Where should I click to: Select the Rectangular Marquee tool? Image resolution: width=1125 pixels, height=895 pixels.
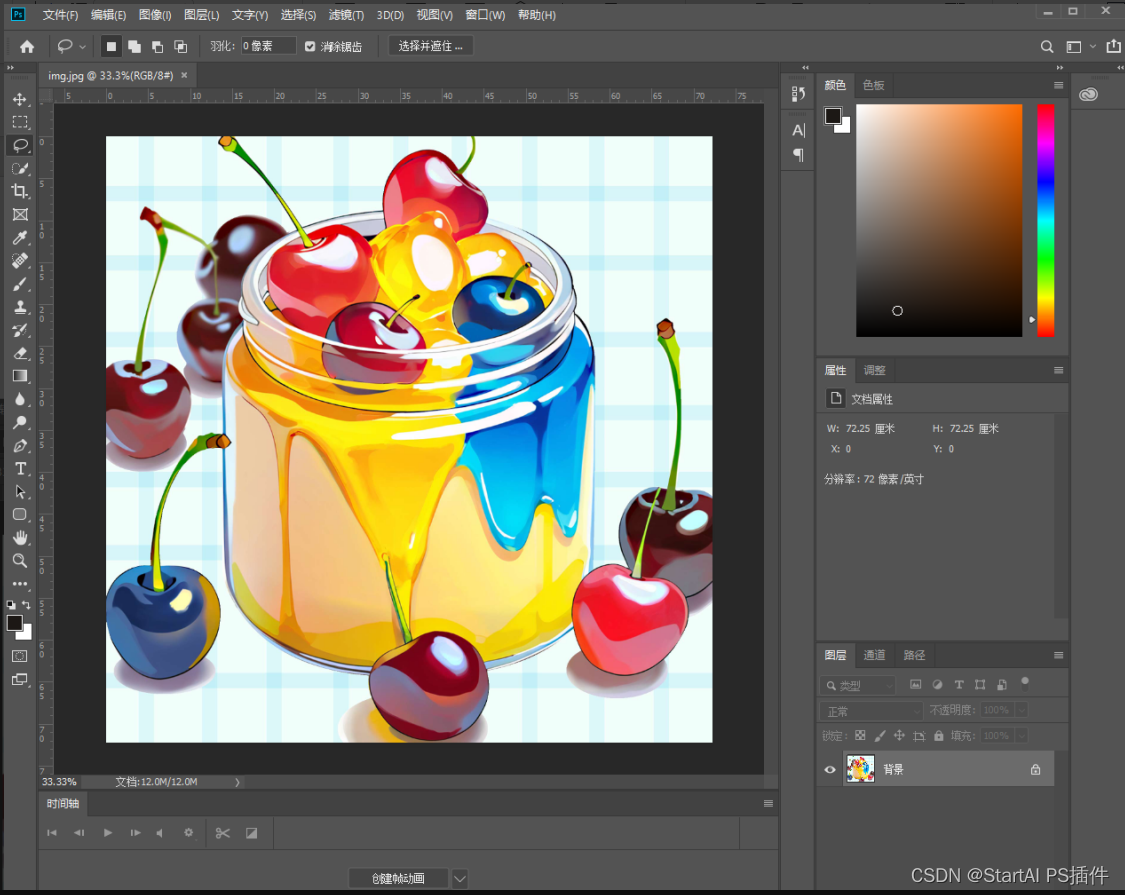(x=19, y=122)
